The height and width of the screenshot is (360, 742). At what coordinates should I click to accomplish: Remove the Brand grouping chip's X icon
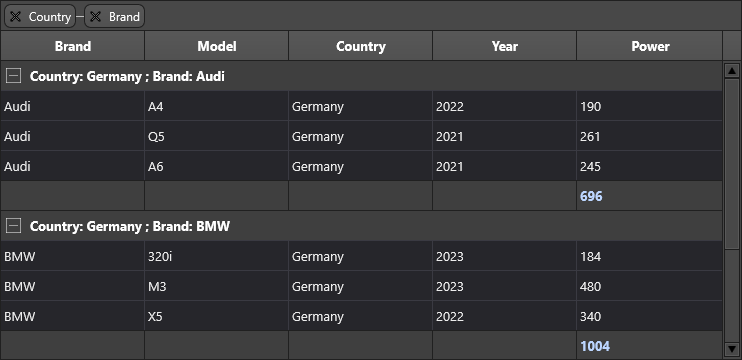(96, 17)
